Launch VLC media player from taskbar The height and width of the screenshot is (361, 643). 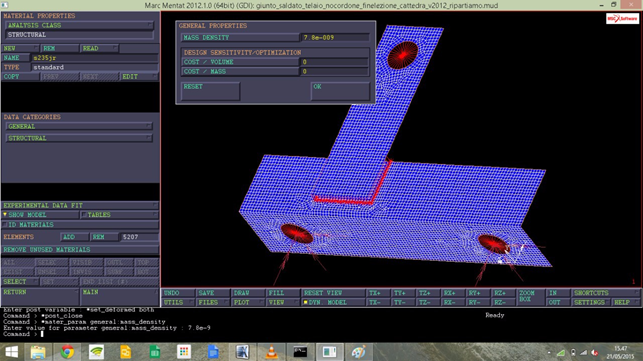pos(271,352)
